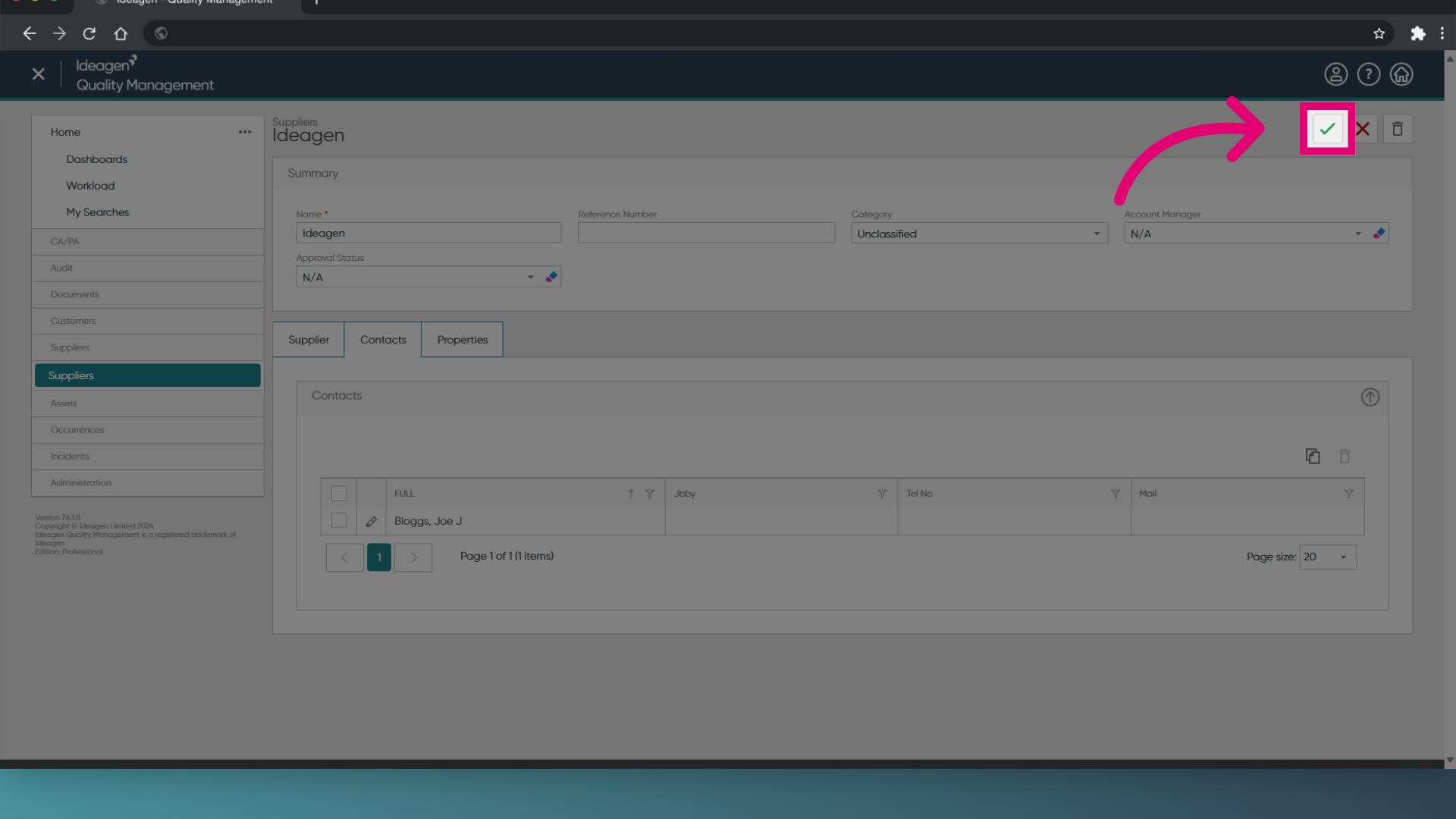
Task: Go forward in browser history
Action: [59, 33]
